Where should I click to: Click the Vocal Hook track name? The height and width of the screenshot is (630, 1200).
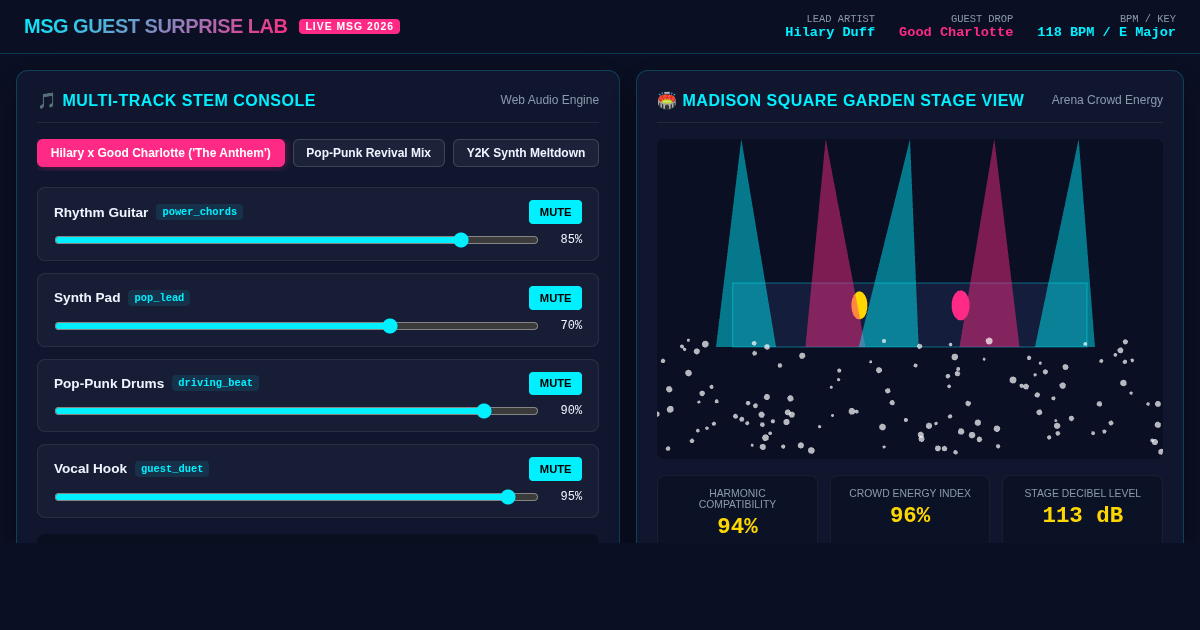pos(90,469)
